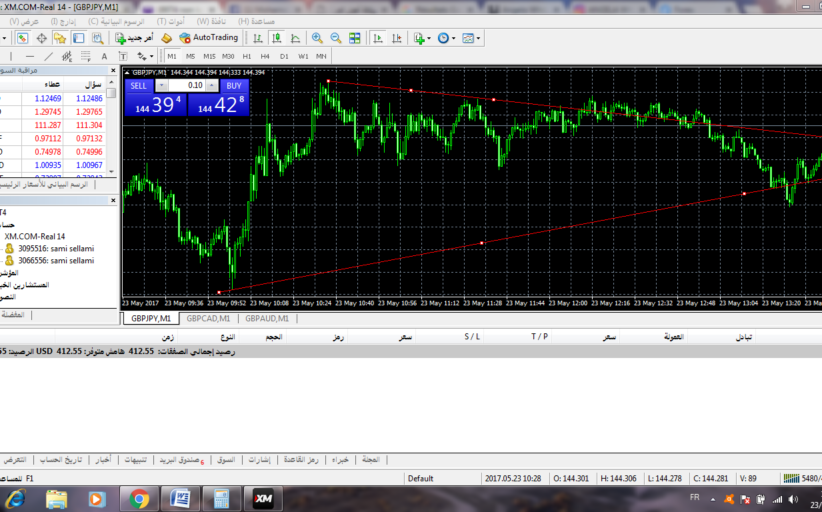
Task: Click the lot volume 0.10 field
Action: pyautogui.click(x=190, y=86)
